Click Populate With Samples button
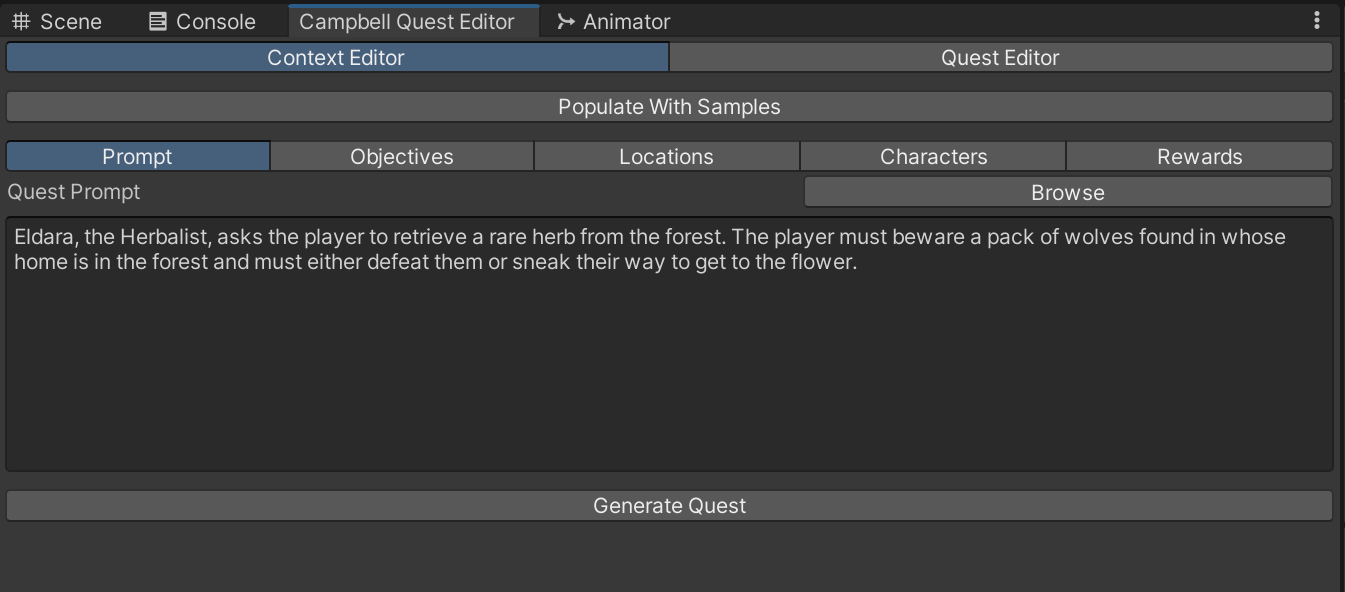Image resolution: width=1345 pixels, height=592 pixels. (669, 107)
